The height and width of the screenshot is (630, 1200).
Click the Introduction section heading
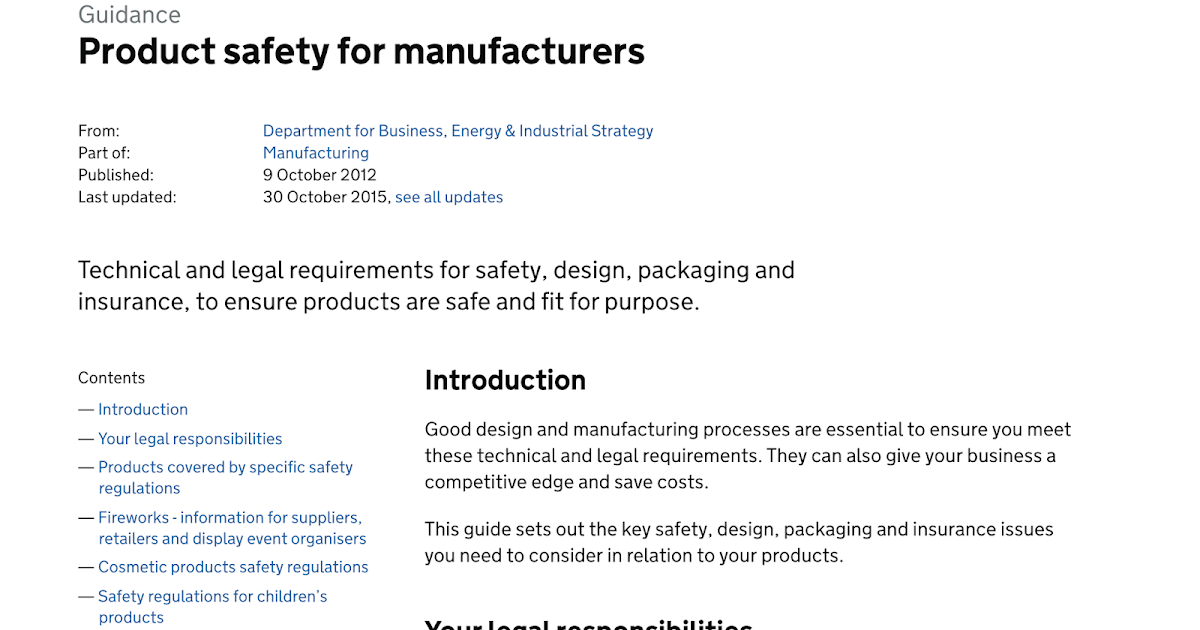click(505, 380)
